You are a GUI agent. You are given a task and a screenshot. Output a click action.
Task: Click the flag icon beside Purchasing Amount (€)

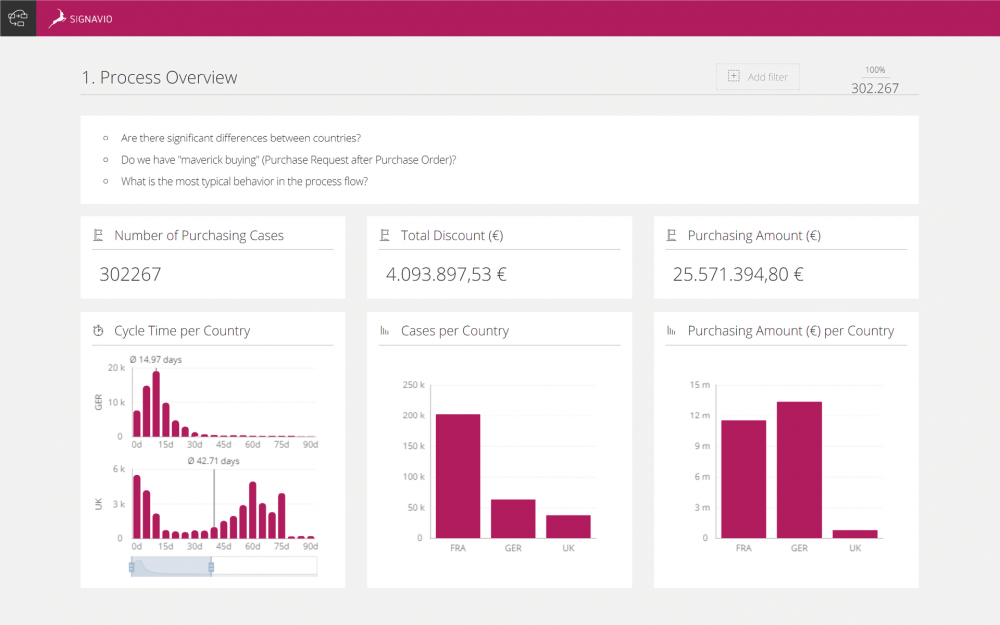point(672,236)
